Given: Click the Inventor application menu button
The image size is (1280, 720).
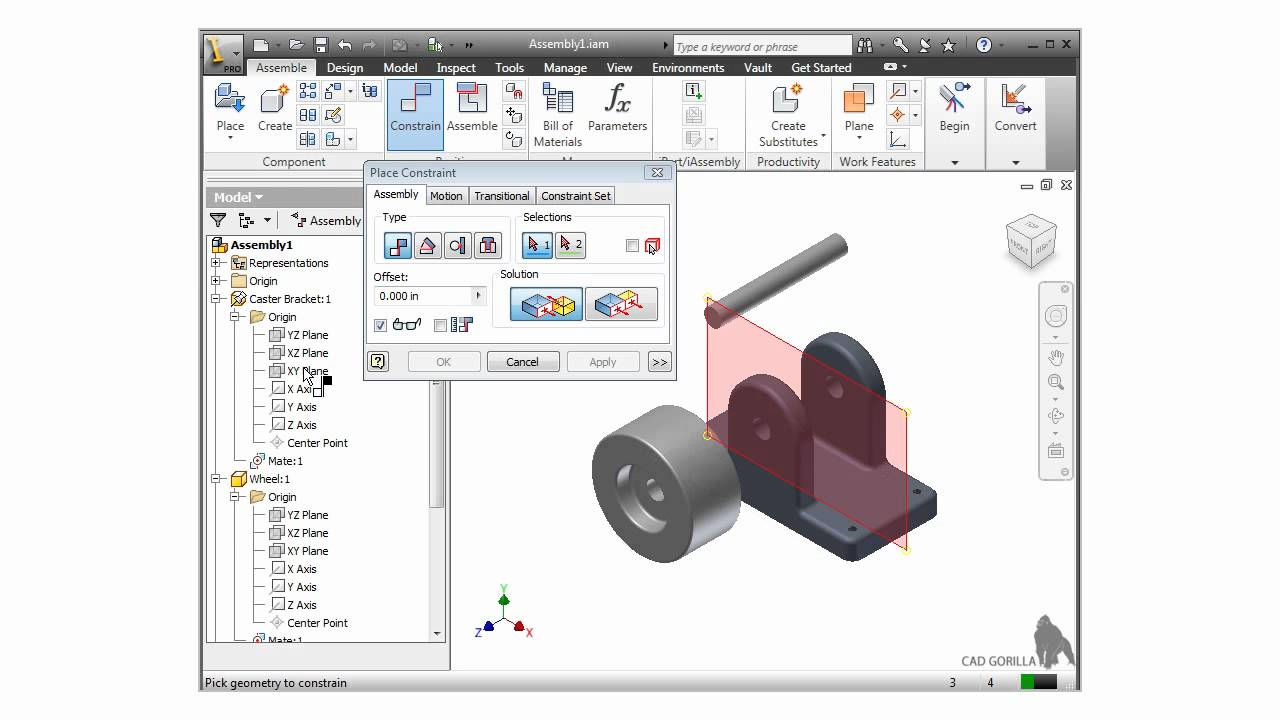Looking at the screenshot, I should pos(223,54).
